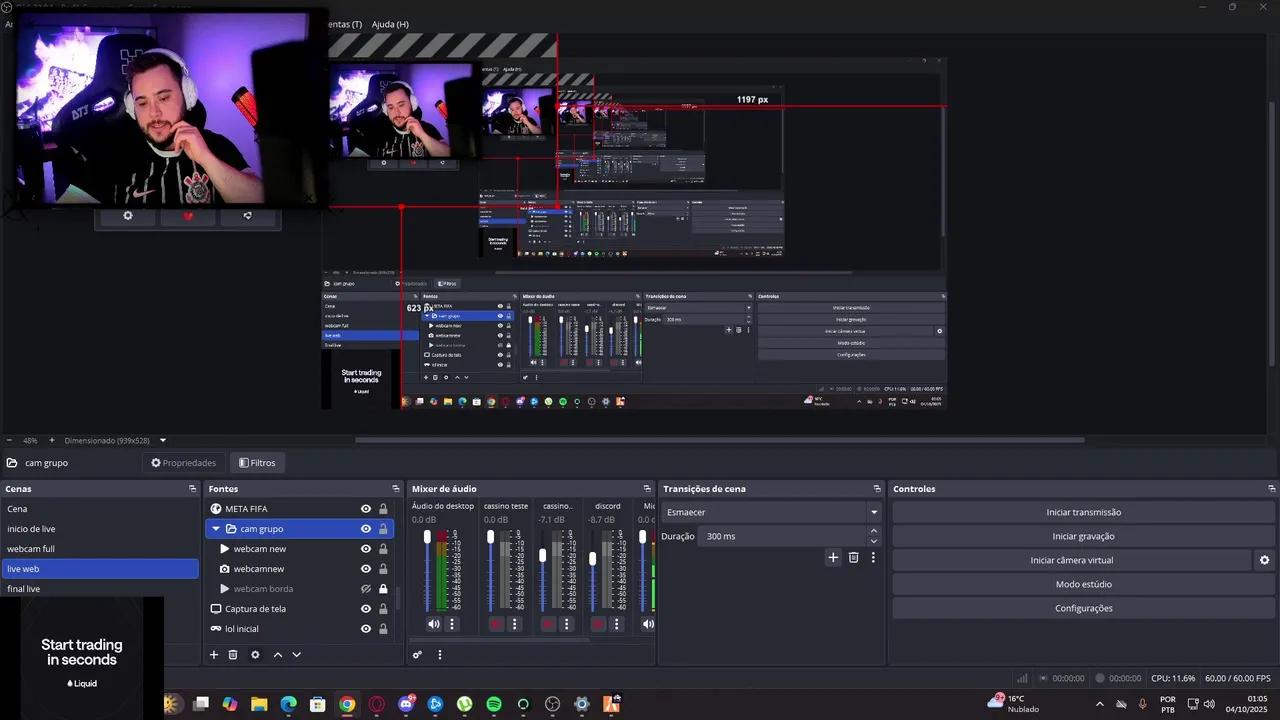Delete the selected source with trash icon
1280x720 pixels.
(233, 655)
